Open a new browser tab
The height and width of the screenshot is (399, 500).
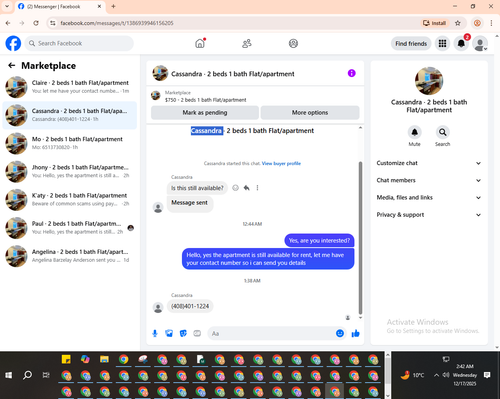coord(113,6)
